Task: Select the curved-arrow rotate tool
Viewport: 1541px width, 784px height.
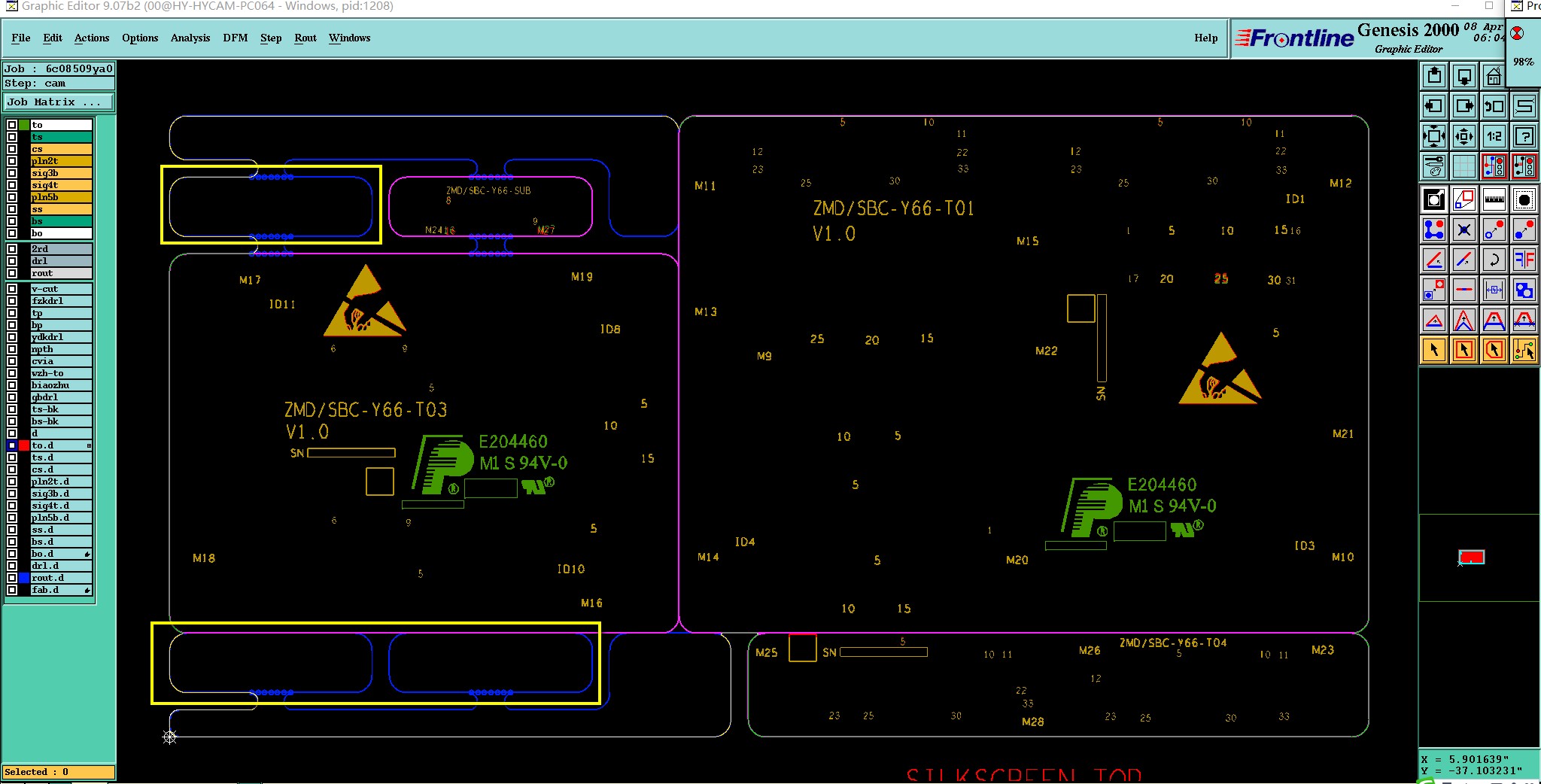Action: pyautogui.click(x=1494, y=260)
